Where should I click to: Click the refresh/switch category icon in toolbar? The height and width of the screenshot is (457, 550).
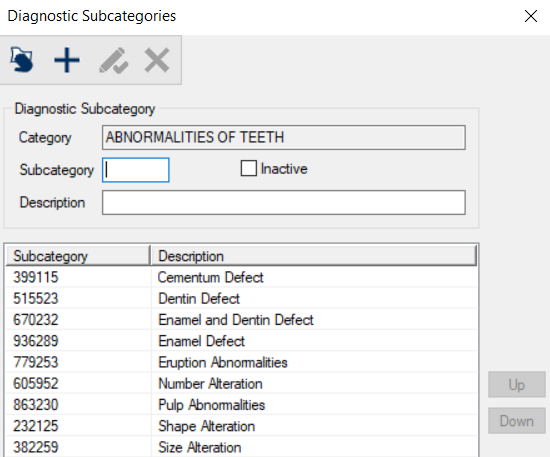tap(22, 60)
